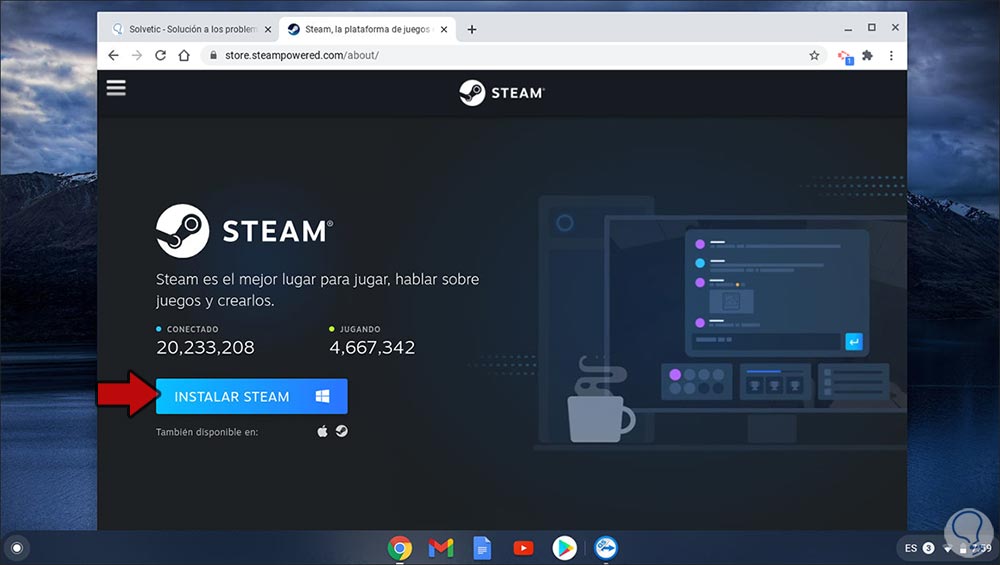Screen dimensions: 1000x565
Task: View site security lock info
Action: pos(213,55)
